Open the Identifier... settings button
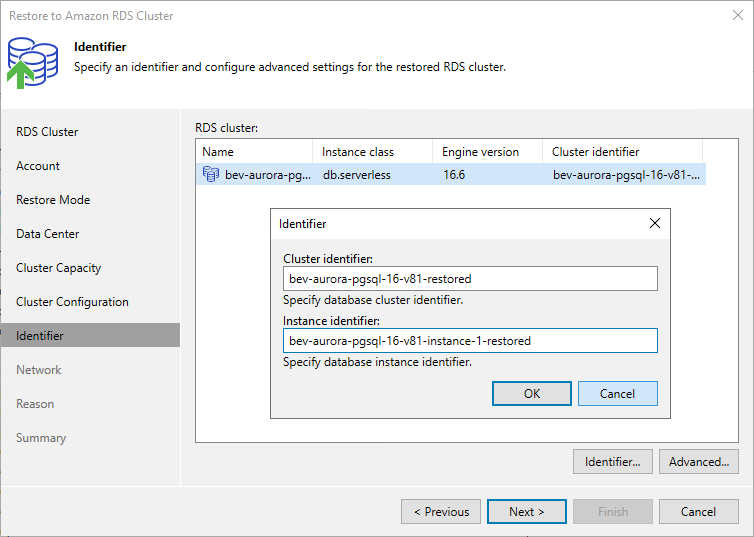 point(613,462)
